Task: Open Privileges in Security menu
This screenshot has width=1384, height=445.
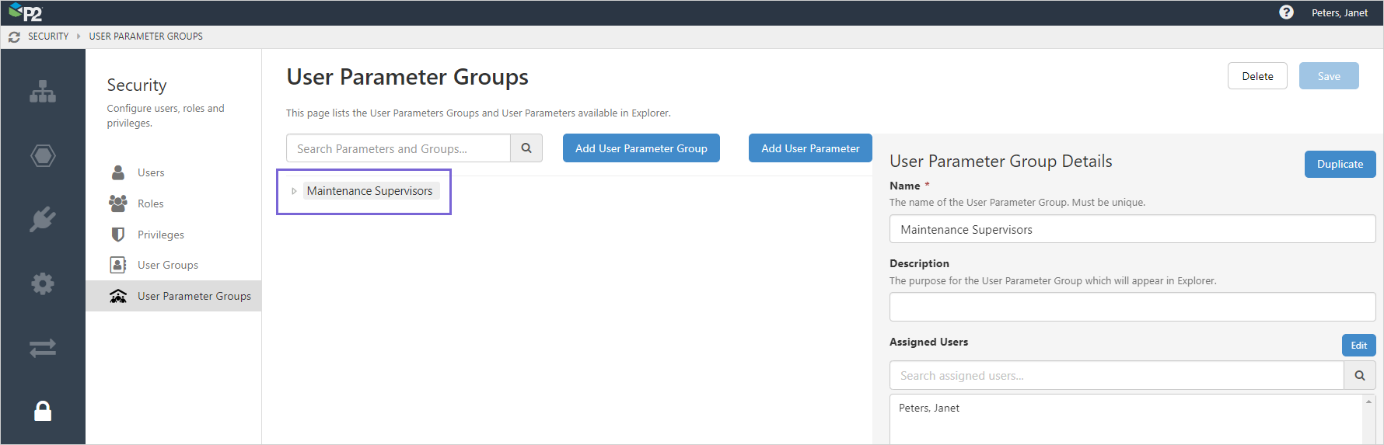Action: (x=160, y=235)
